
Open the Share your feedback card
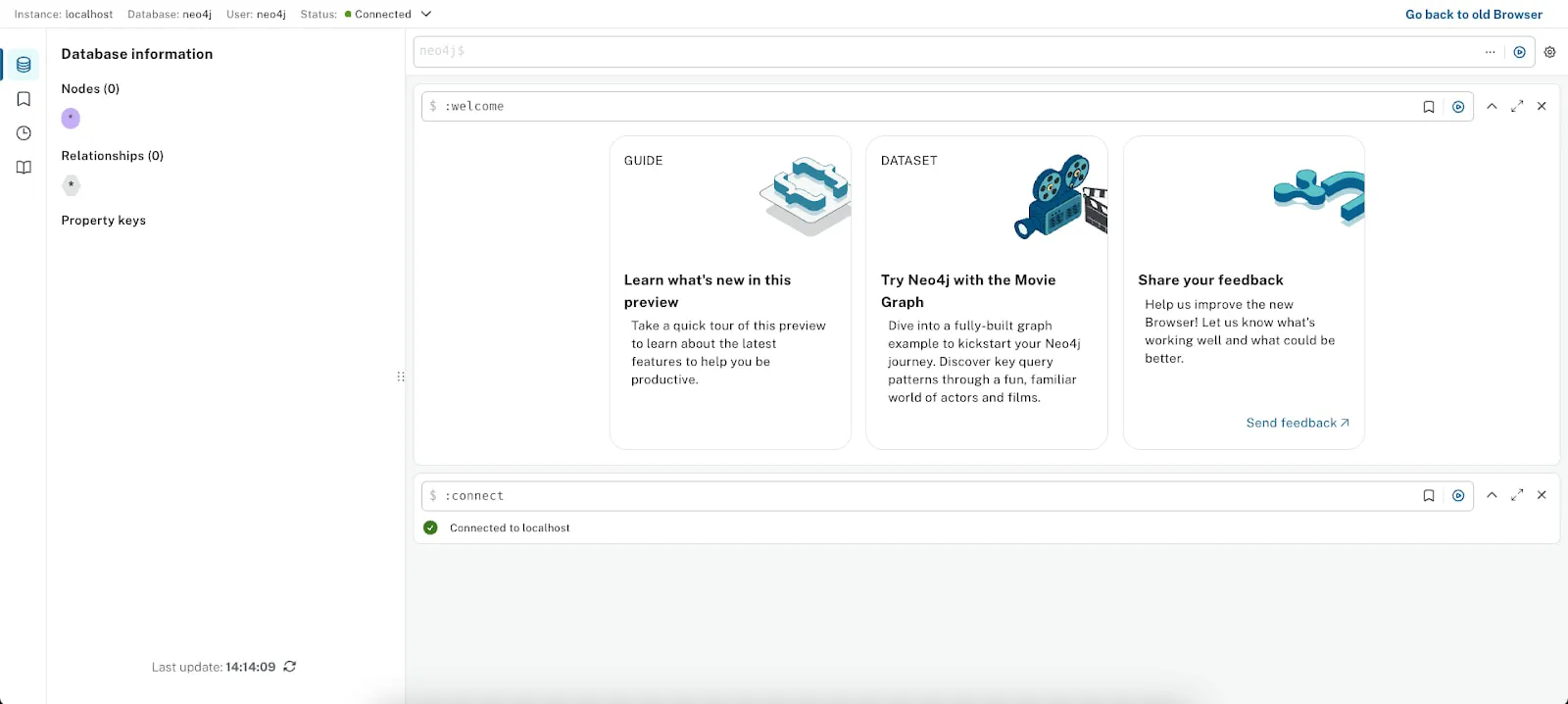pos(1244,292)
